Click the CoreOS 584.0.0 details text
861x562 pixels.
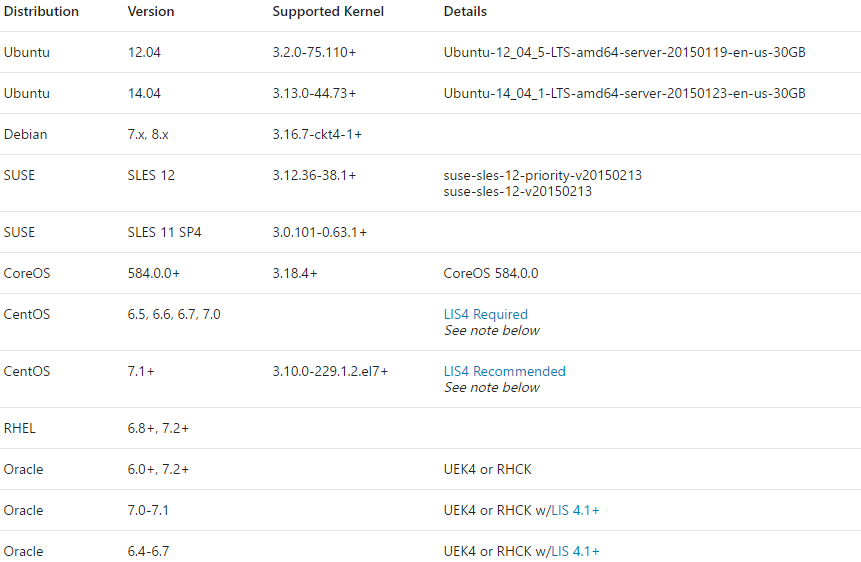pos(491,273)
